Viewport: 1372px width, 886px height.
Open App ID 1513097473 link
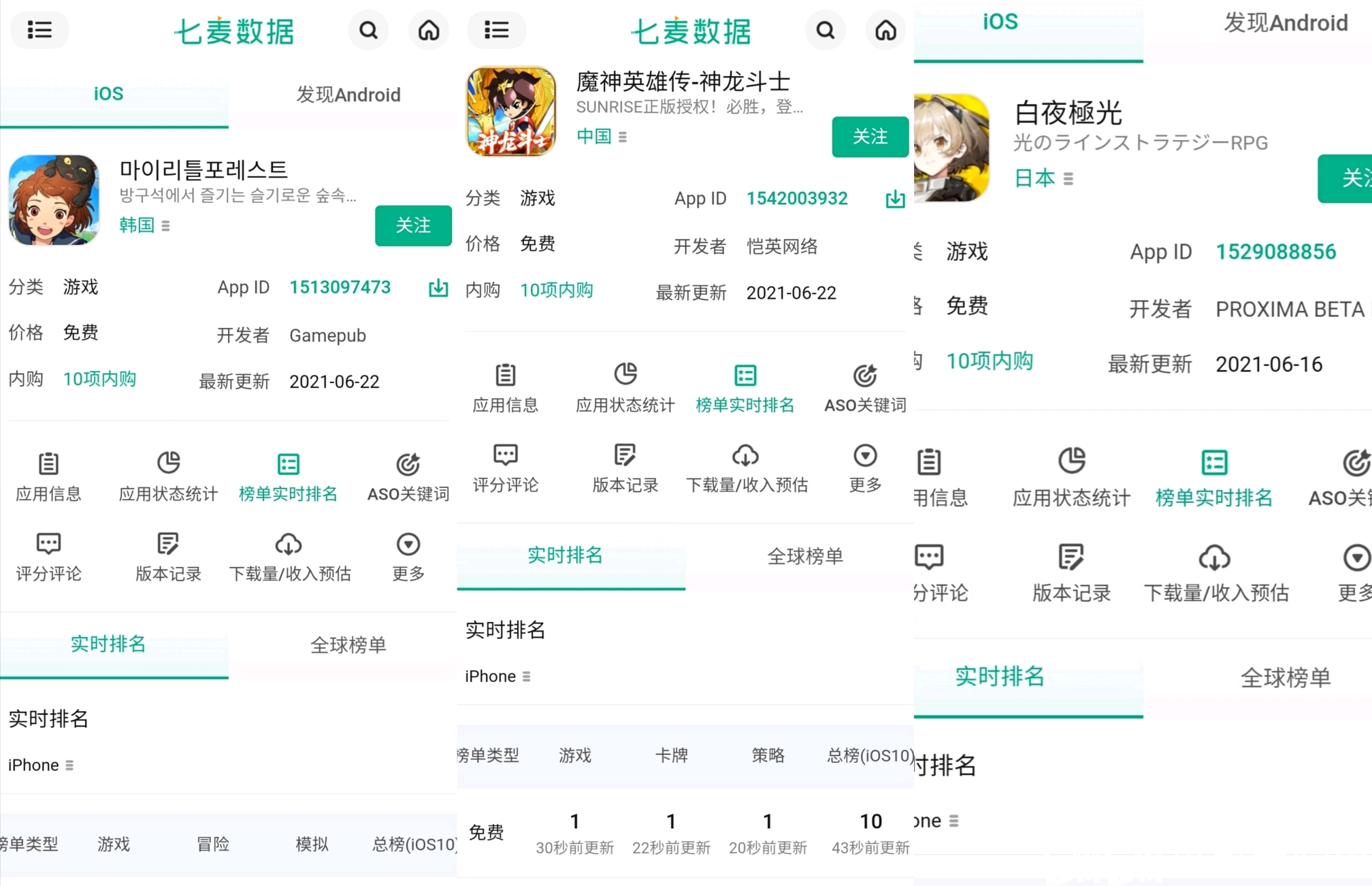coord(340,287)
